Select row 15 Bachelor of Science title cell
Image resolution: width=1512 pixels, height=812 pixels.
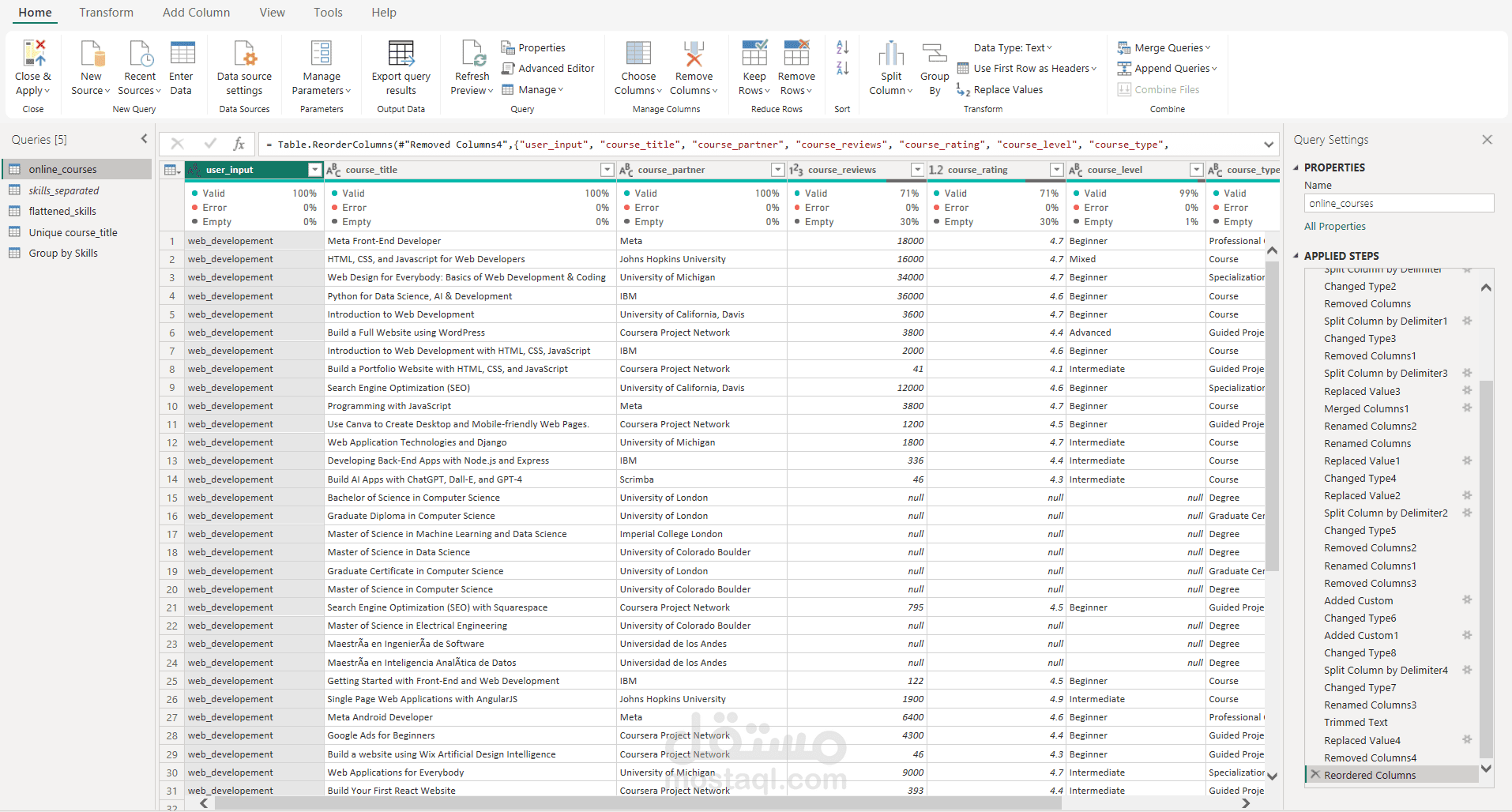(x=470, y=498)
